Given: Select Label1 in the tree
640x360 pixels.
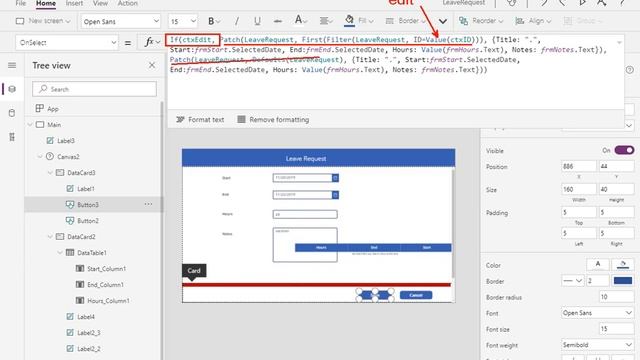Looking at the screenshot, I should pos(85,189).
